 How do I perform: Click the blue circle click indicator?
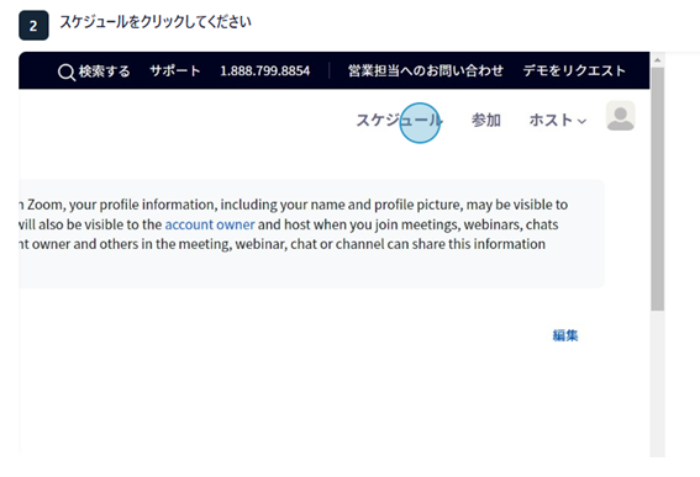(420, 121)
